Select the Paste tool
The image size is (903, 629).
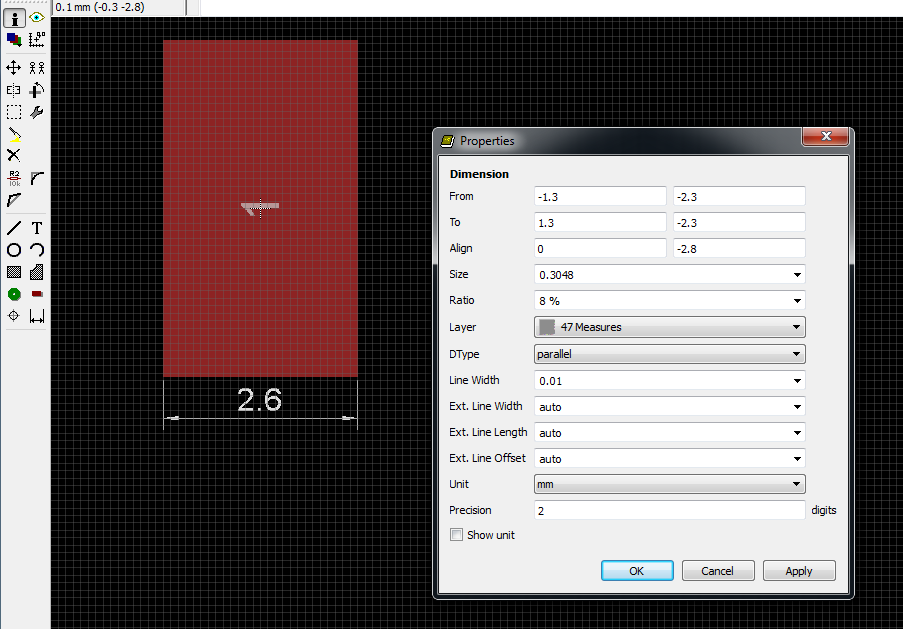pyautogui.click(x=14, y=135)
